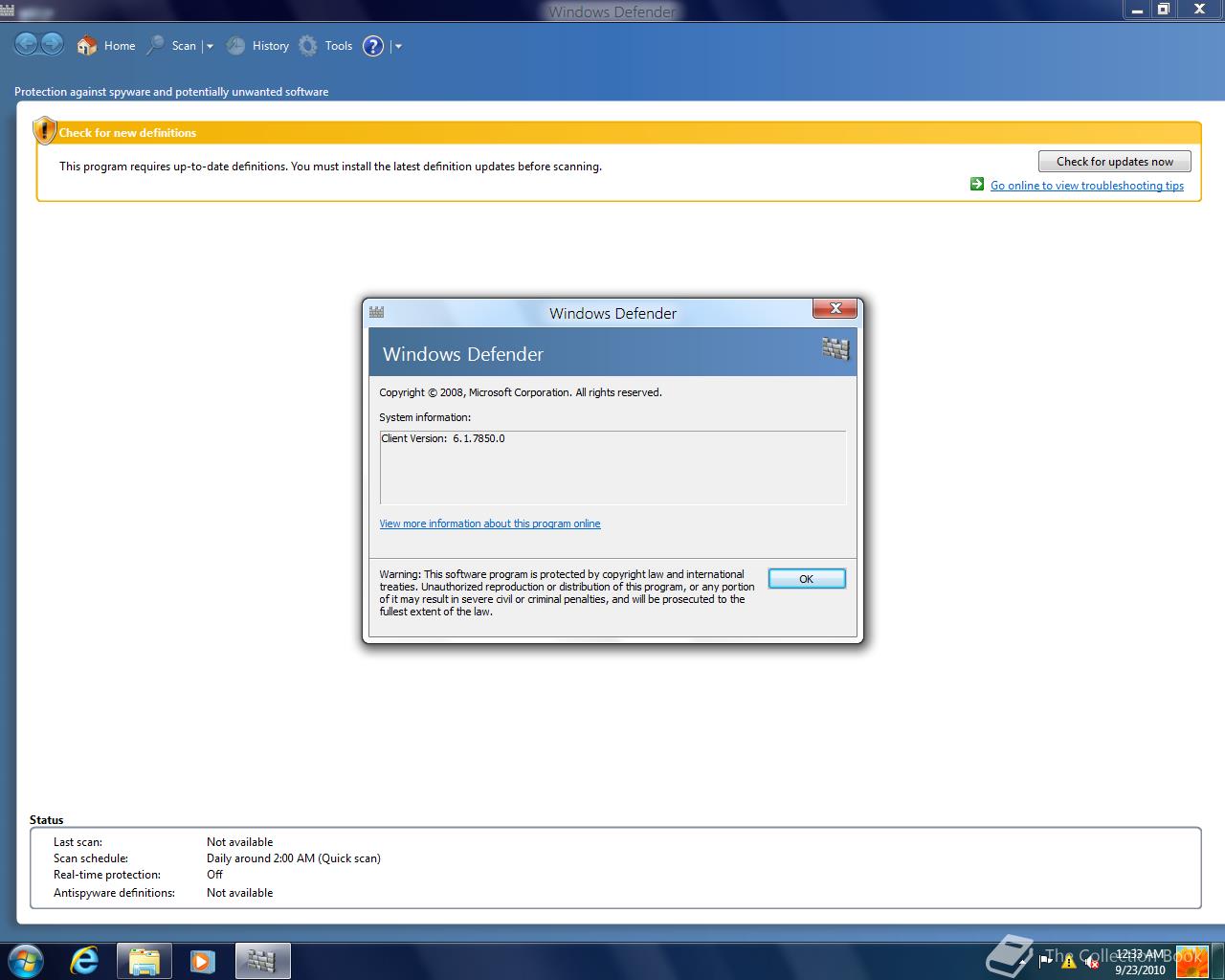Click the muted volume tray icon
Viewport: 1225px width, 980px height.
[1091, 961]
